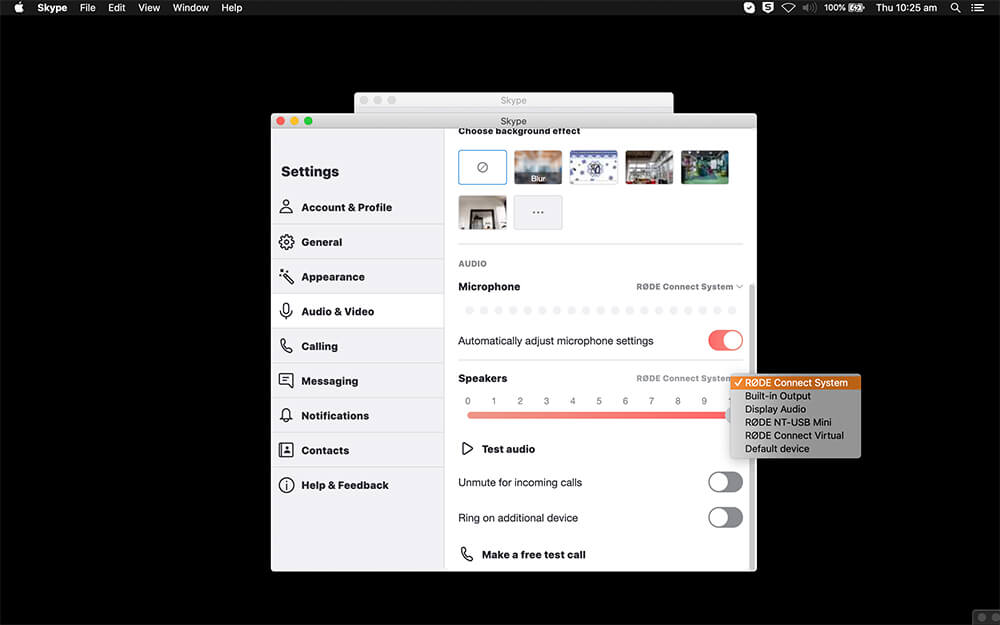Click the Notifications bell icon
The image size is (1000, 625).
tap(286, 415)
